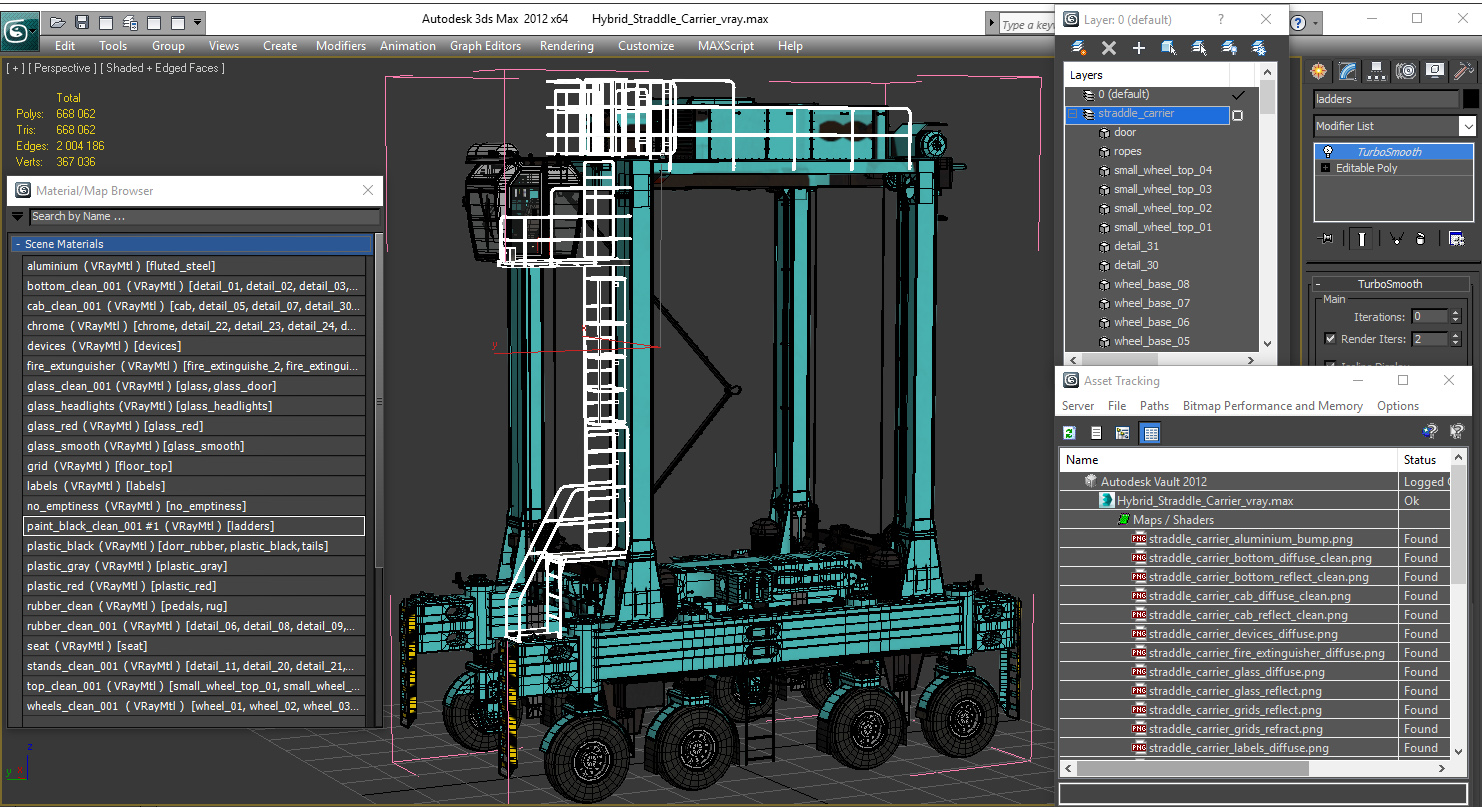Open the 3ds Max application menu logo

click(18, 31)
